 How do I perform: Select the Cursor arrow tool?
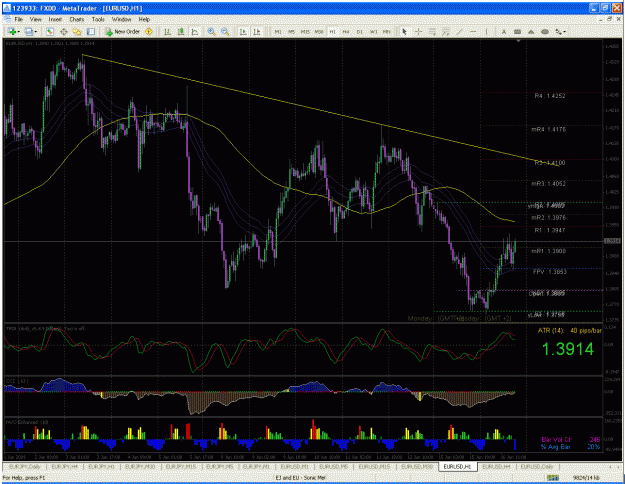405,31
